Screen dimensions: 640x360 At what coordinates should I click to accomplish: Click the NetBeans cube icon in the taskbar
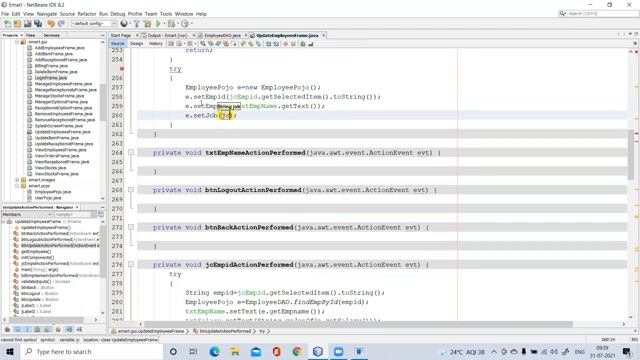[x=318, y=351]
